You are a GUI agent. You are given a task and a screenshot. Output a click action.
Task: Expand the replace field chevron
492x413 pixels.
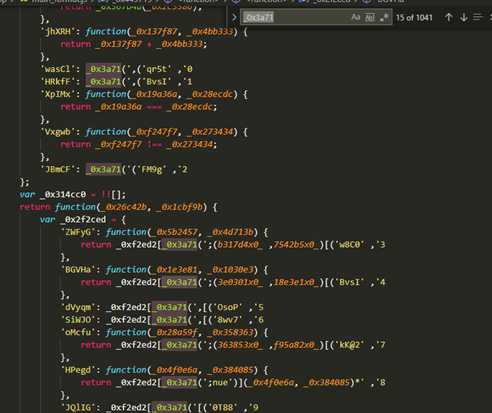[234, 17]
